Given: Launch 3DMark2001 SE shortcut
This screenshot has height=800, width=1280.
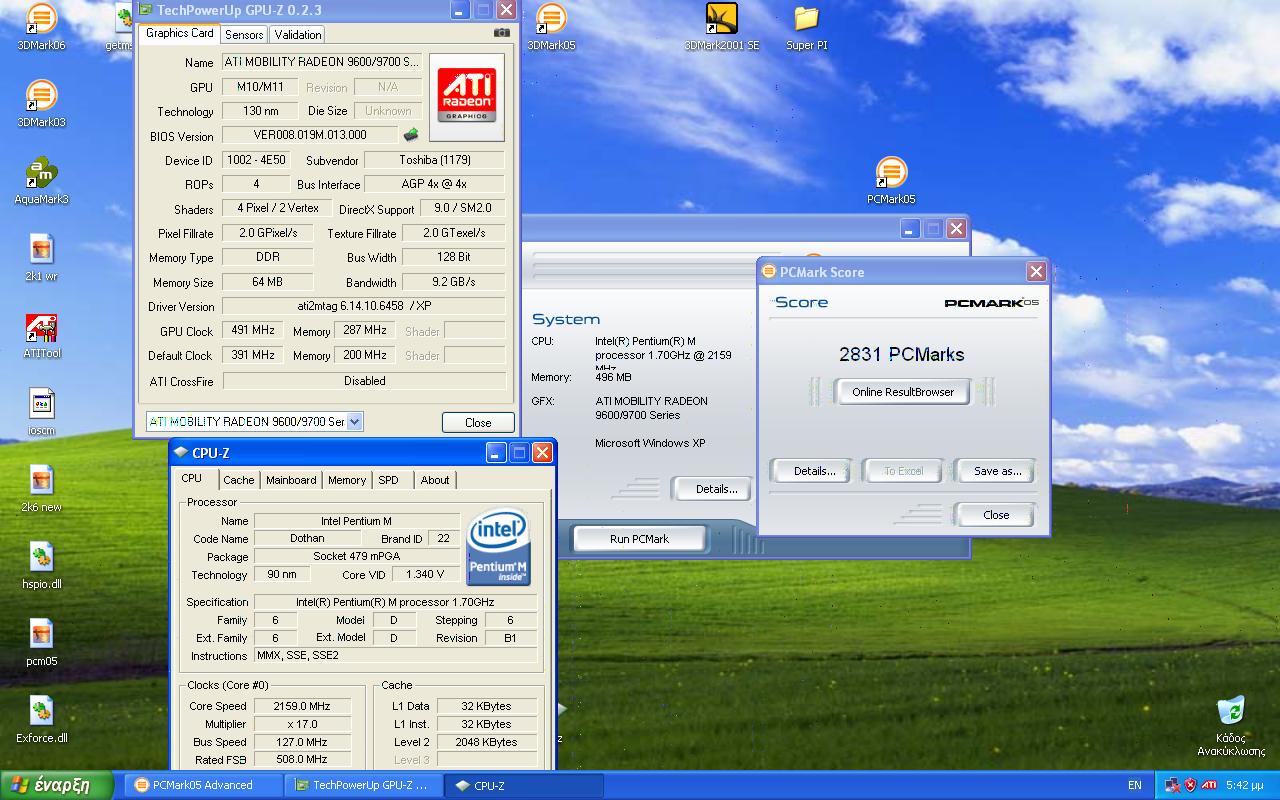Looking at the screenshot, I should pyautogui.click(x=721, y=27).
